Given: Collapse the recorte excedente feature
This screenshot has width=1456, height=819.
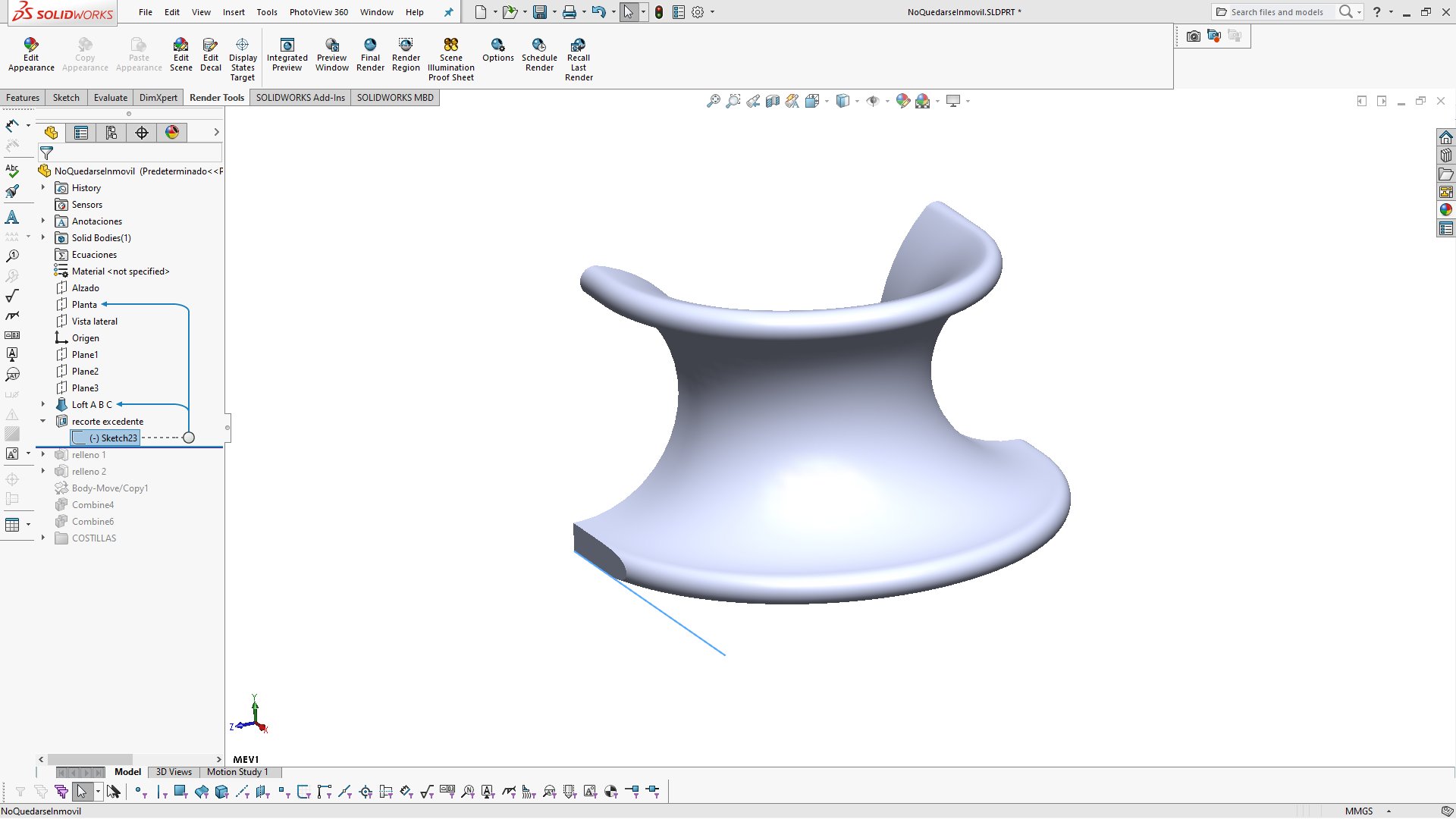Looking at the screenshot, I should (x=43, y=421).
